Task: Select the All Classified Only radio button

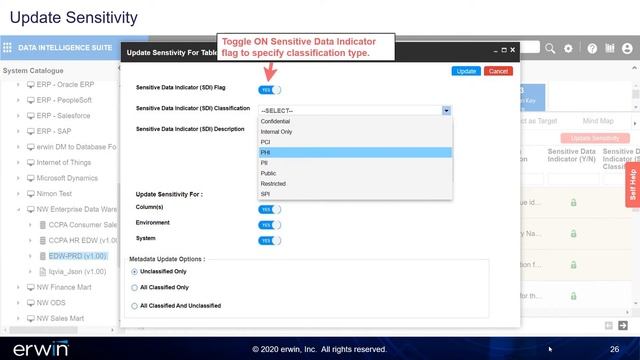Action: coord(134,288)
